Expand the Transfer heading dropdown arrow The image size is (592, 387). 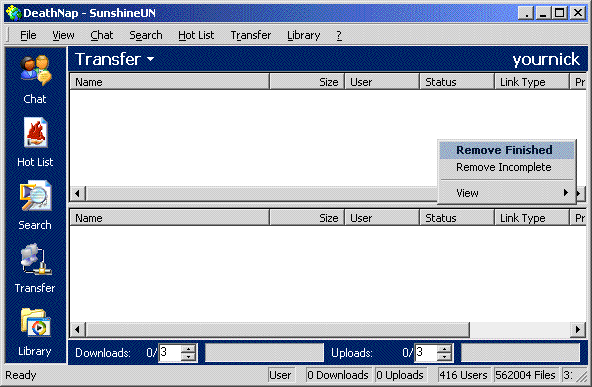click(x=151, y=59)
